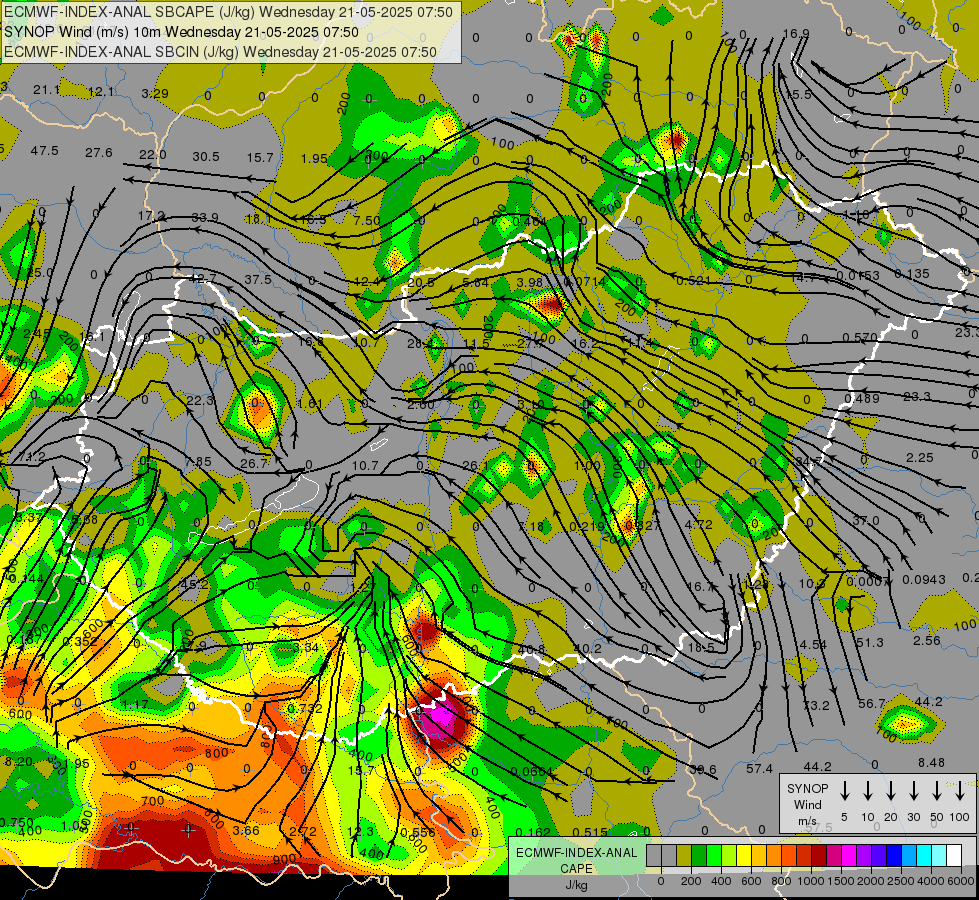Click the station value 26.7
Screen dimensions: 979x900
[x=253, y=463]
